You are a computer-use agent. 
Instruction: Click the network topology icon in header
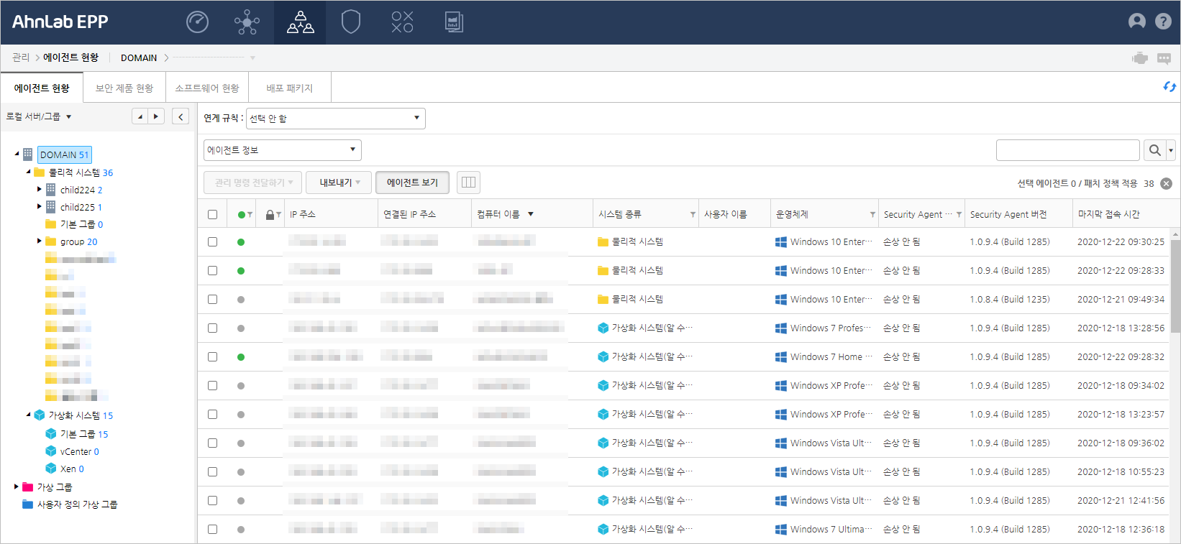click(246, 22)
